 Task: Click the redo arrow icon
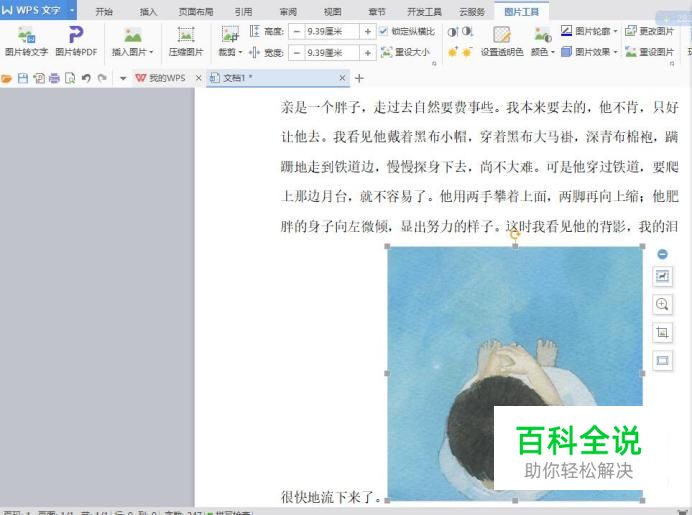click(102, 79)
